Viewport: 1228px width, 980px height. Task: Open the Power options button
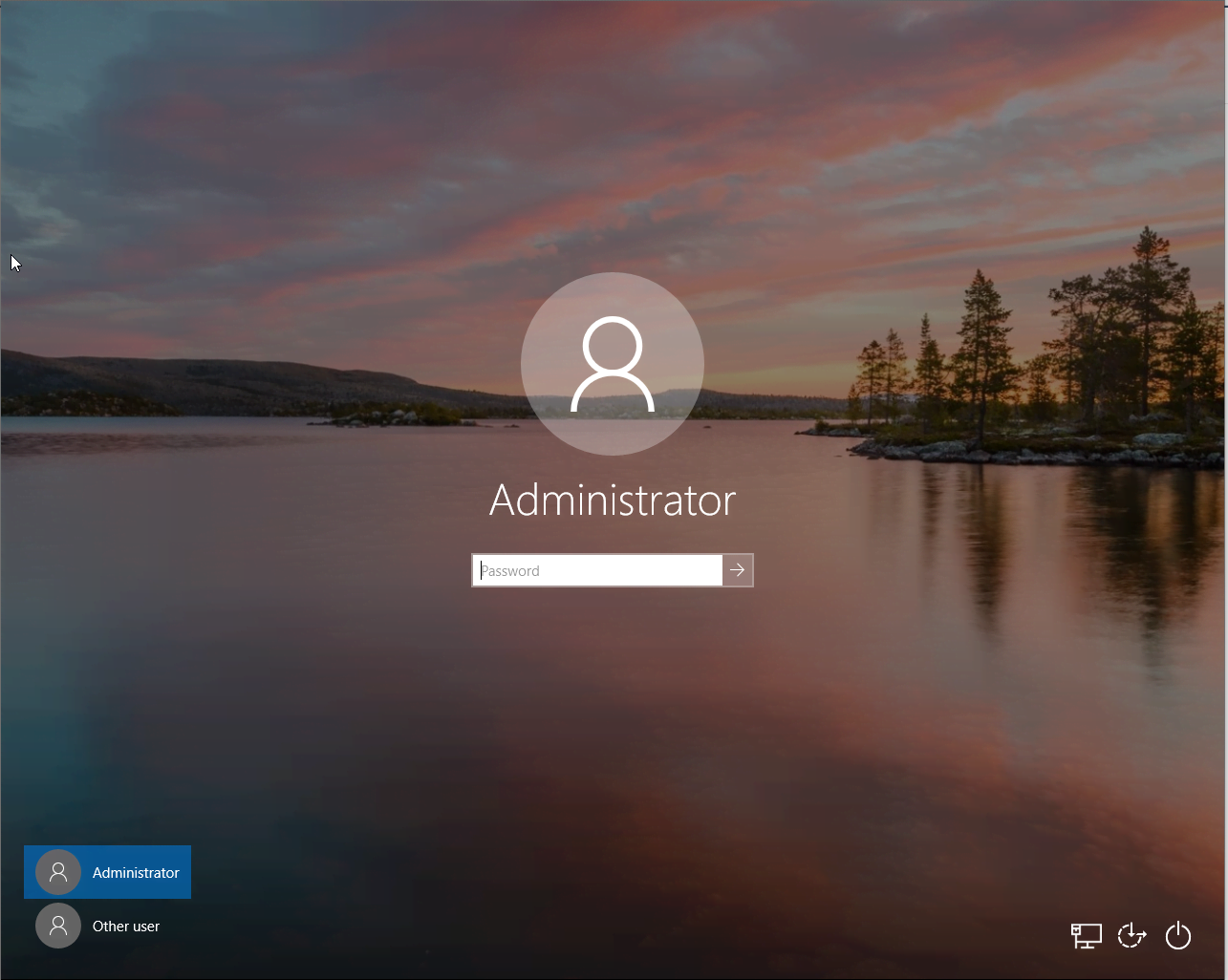coord(1178,935)
